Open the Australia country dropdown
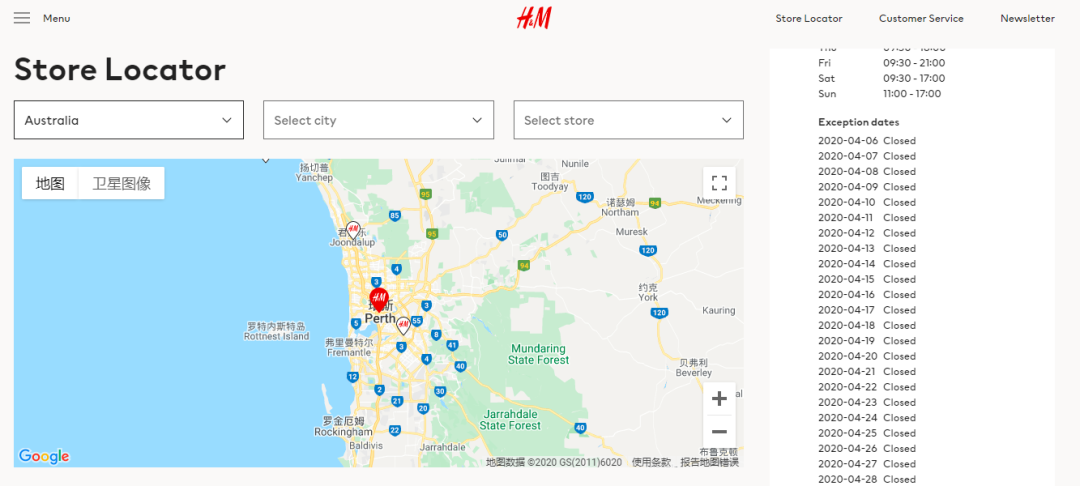This screenshot has width=1080, height=486. coord(129,120)
